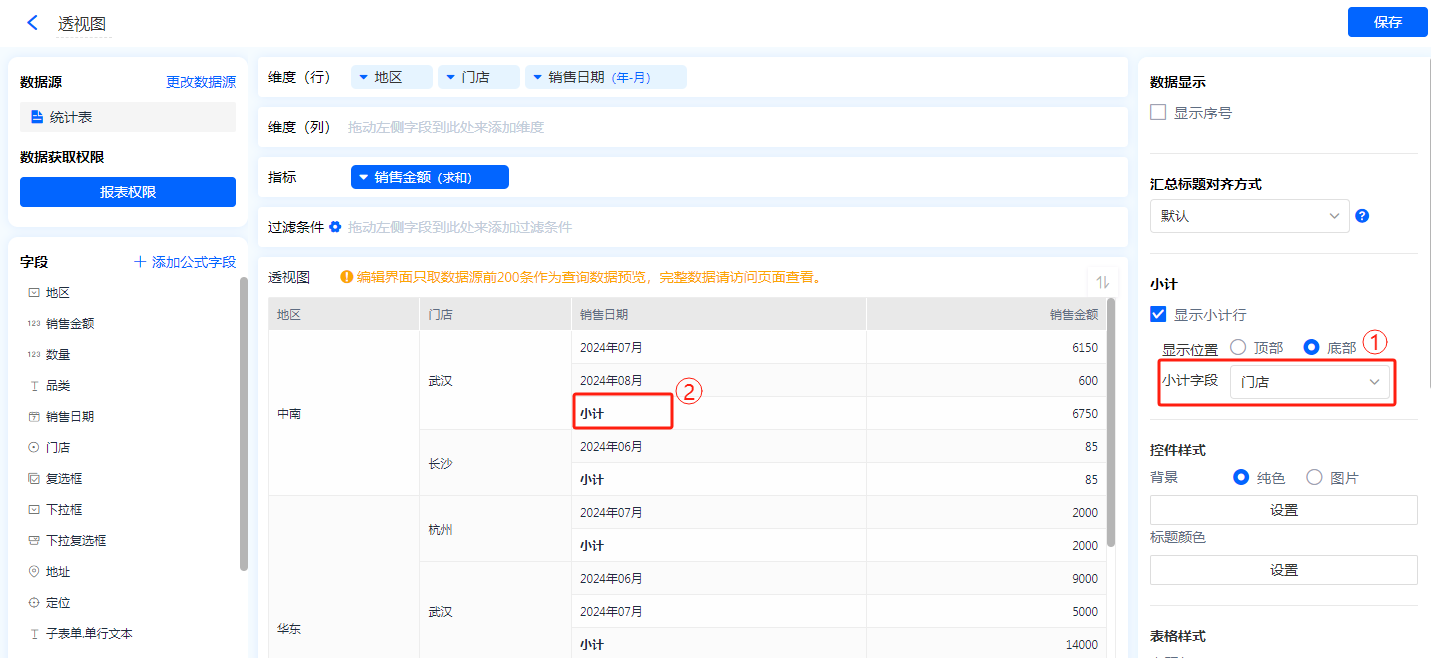Choose the 图片 background radio option
The image size is (1431, 658).
(1314, 478)
